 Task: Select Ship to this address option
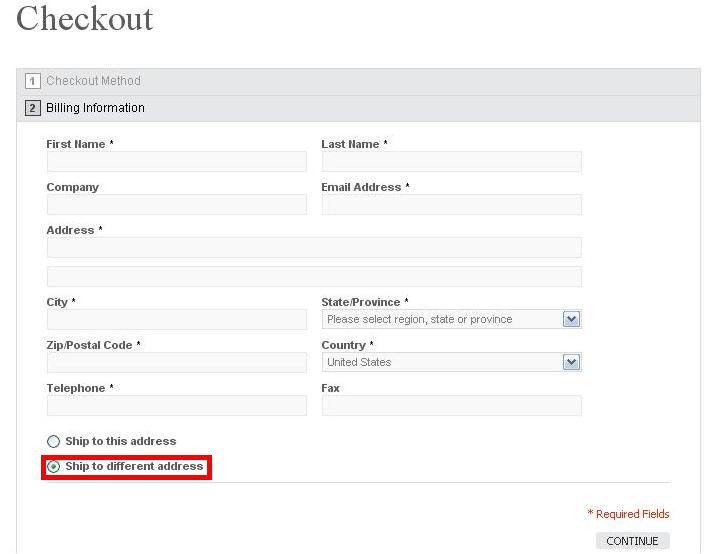pyautogui.click(x=53, y=441)
